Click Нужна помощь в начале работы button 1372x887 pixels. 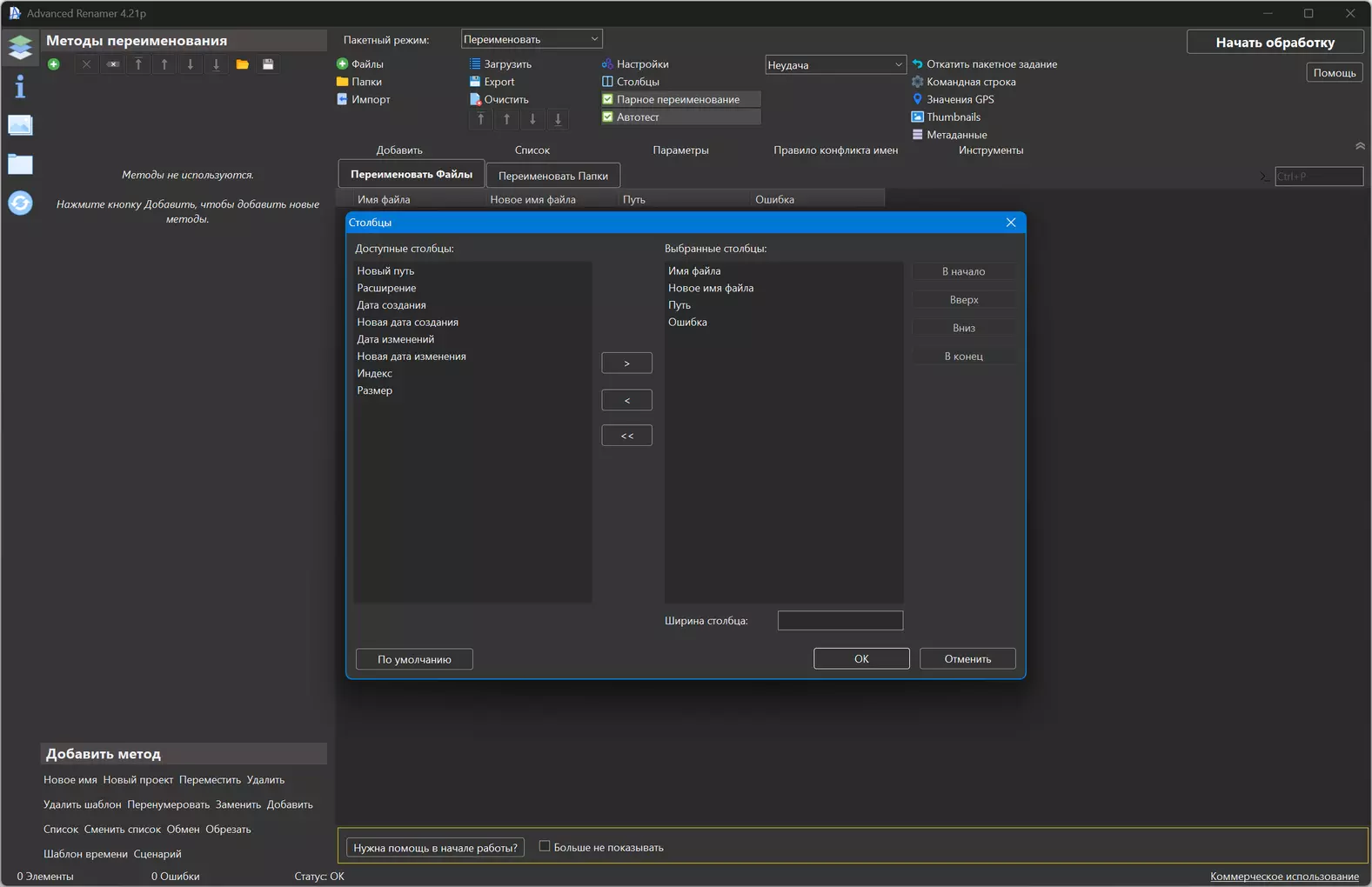(435, 847)
